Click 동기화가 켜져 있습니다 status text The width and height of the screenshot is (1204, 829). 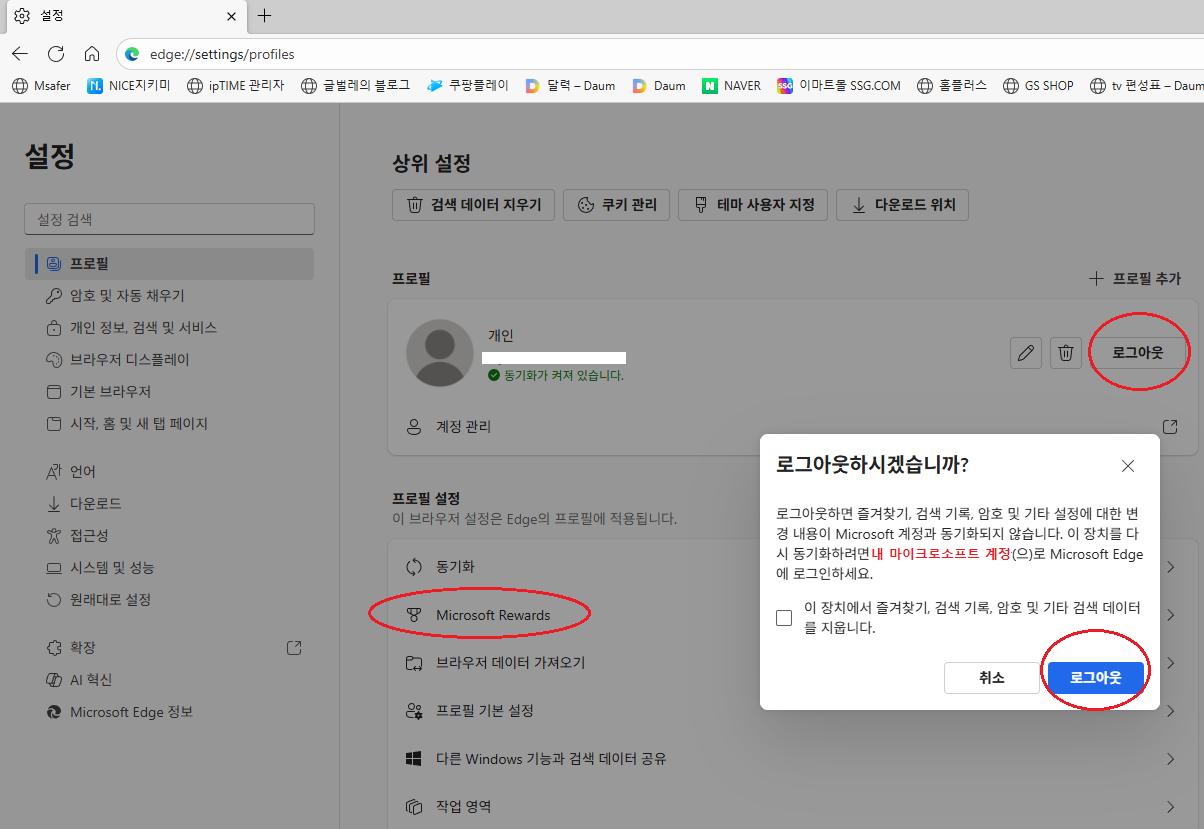(563, 376)
